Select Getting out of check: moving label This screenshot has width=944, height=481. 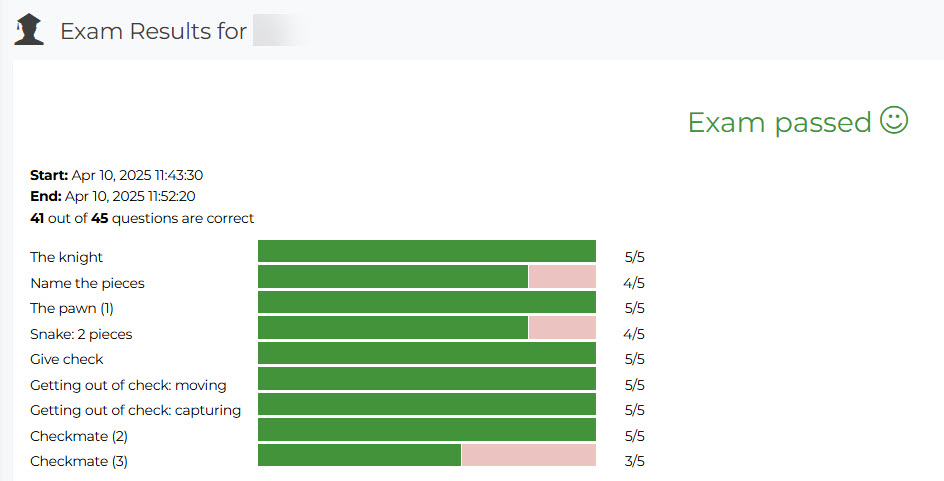[x=128, y=385]
